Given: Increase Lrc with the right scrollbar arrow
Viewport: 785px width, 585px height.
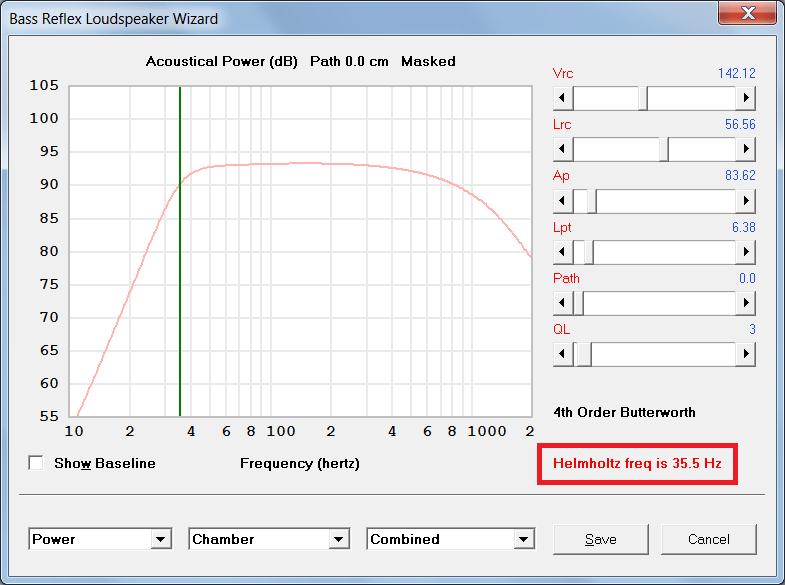Looking at the screenshot, I should point(745,149).
